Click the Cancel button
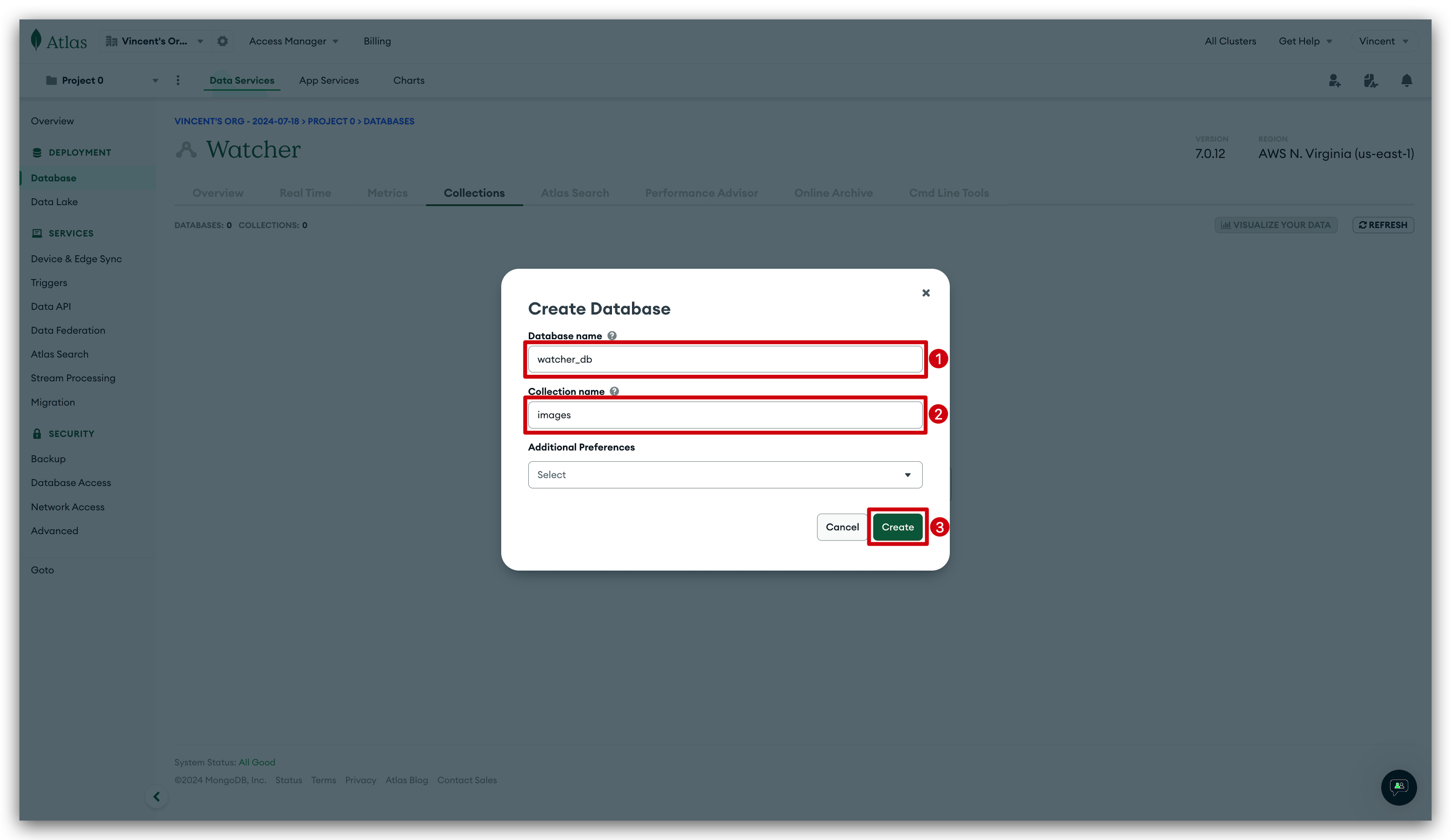 [842, 527]
